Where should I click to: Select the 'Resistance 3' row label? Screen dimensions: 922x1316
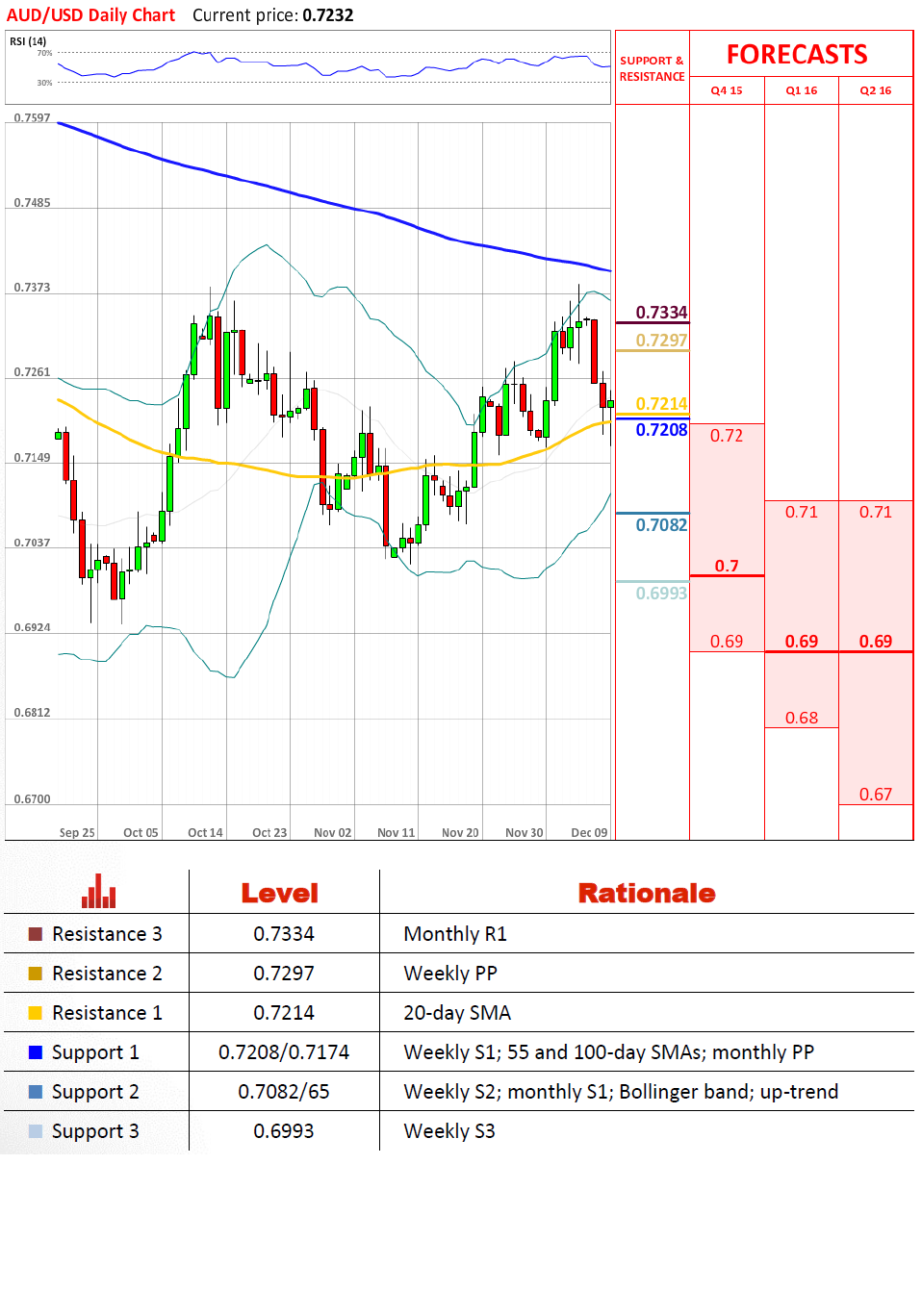pyautogui.click(x=107, y=934)
